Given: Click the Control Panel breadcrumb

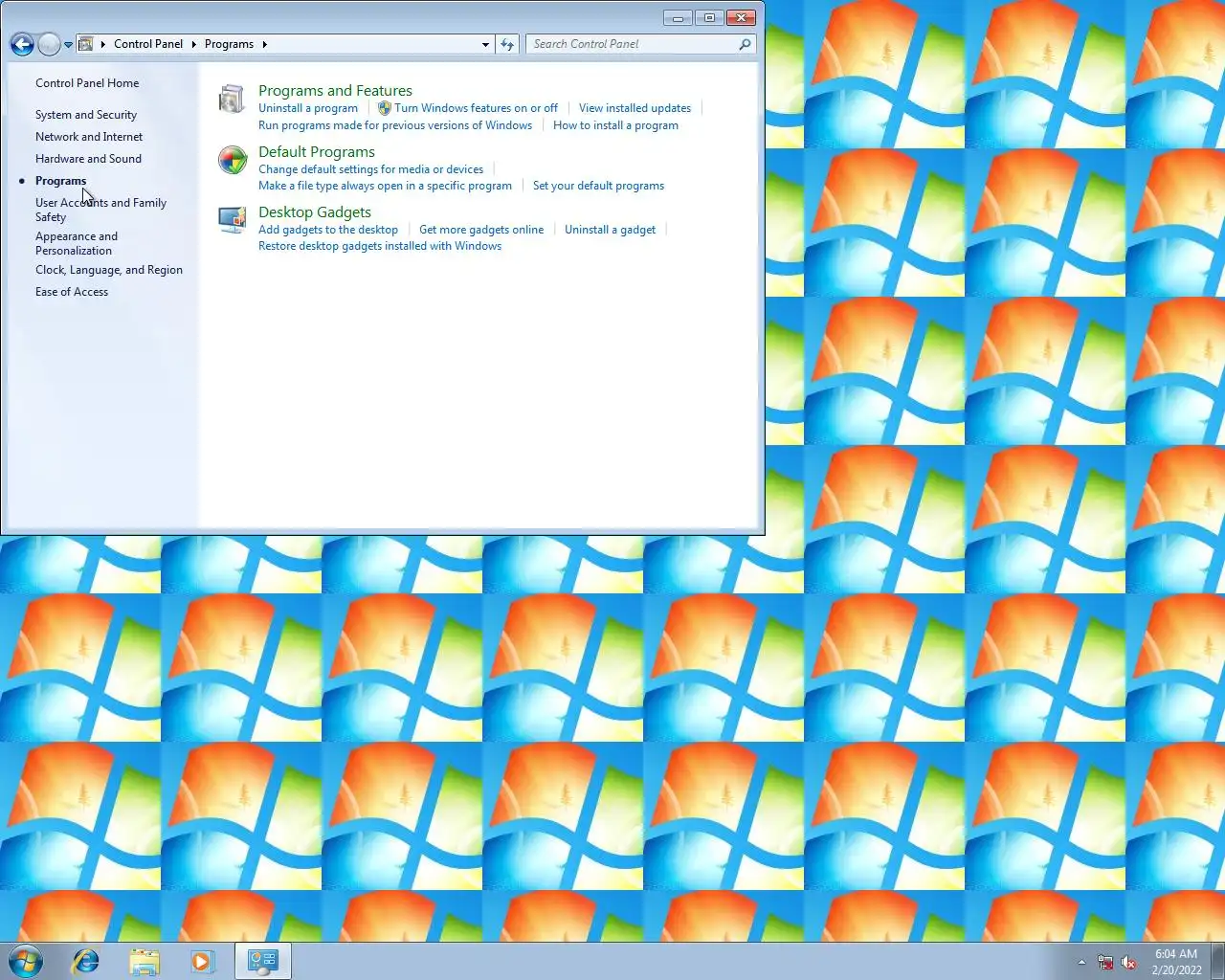Looking at the screenshot, I should [x=148, y=44].
